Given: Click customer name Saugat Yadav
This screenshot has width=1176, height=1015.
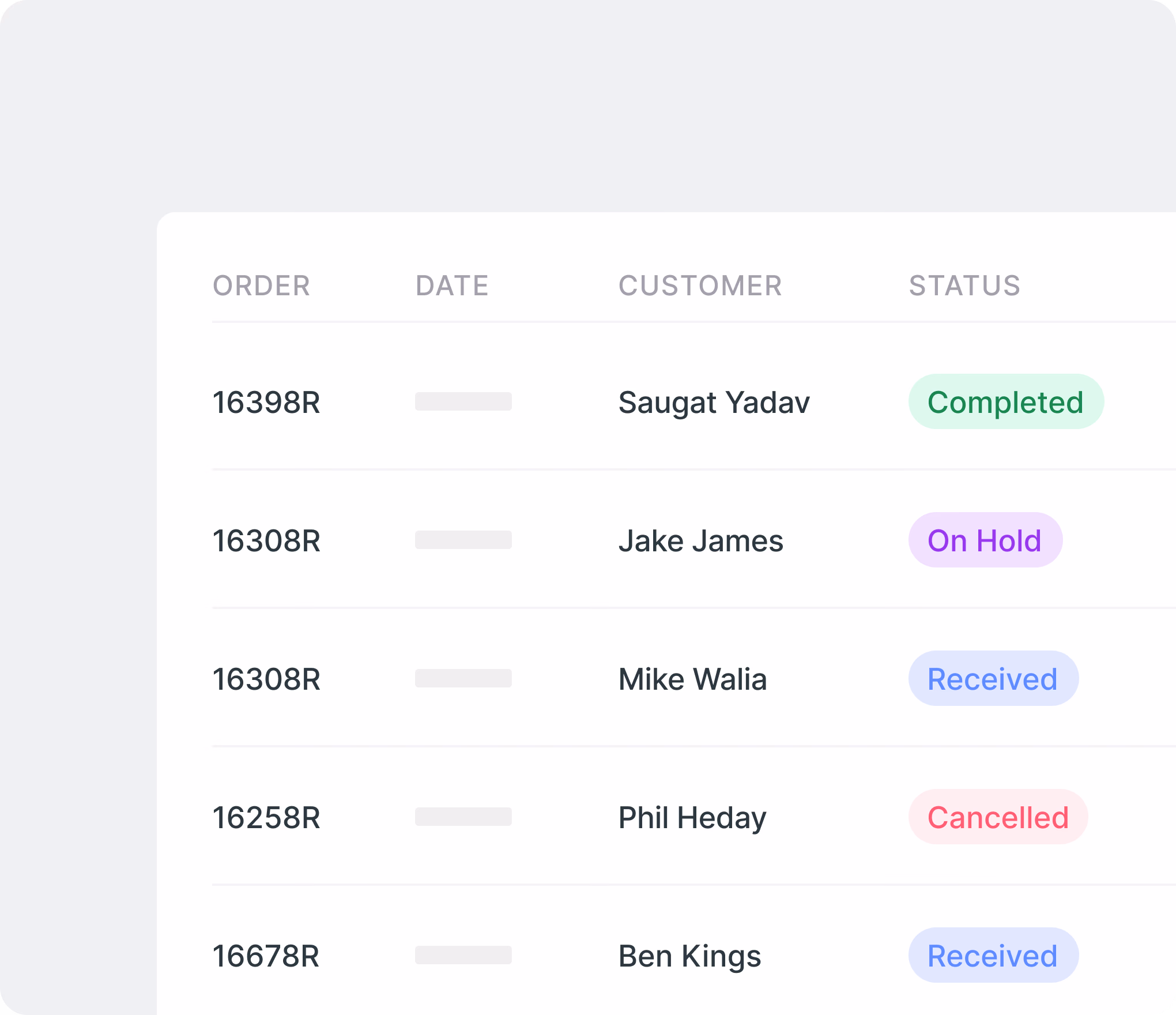Looking at the screenshot, I should (714, 402).
